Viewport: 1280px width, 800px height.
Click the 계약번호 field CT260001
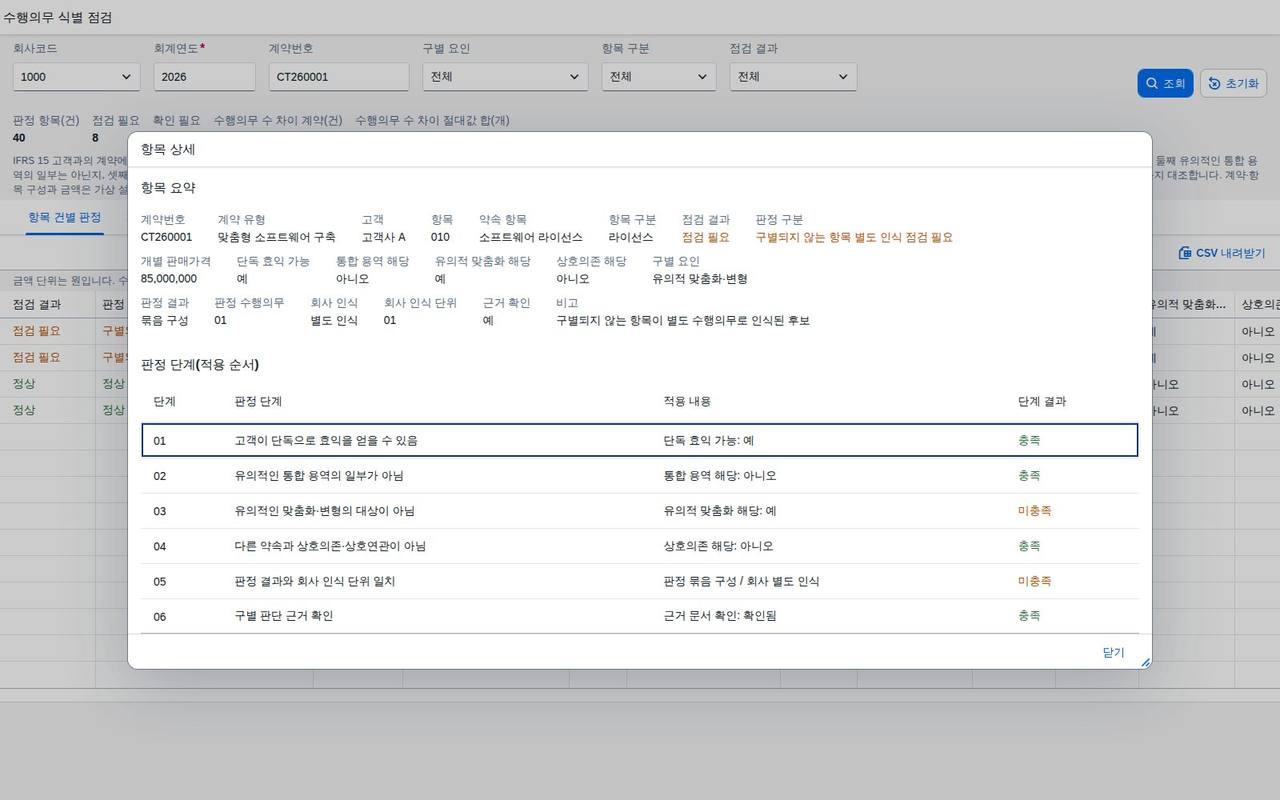[339, 77]
